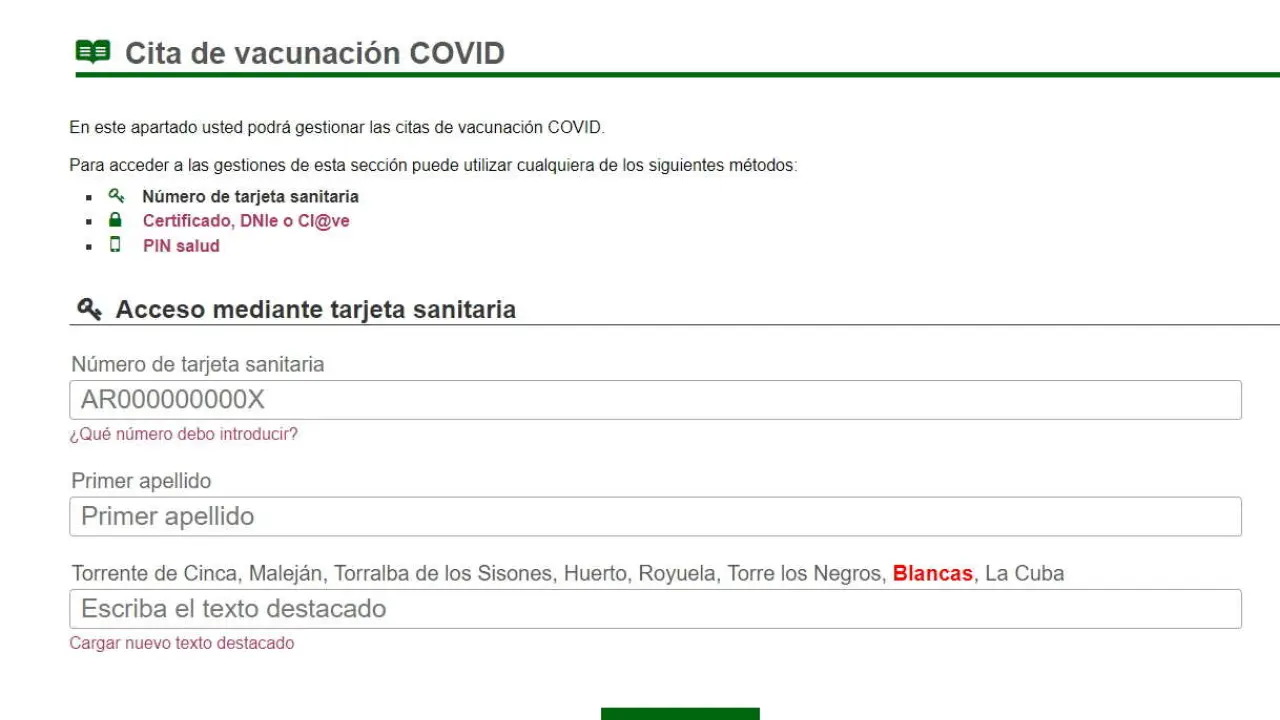Click the Acceso mediante tarjeta sanitaria heading text
The width and height of the screenshot is (1280, 720).
click(315, 310)
